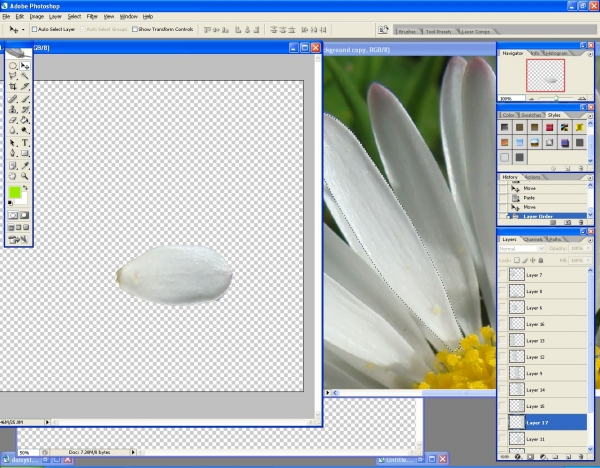
Task: Select the Eraser tool
Action: point(13,120)
